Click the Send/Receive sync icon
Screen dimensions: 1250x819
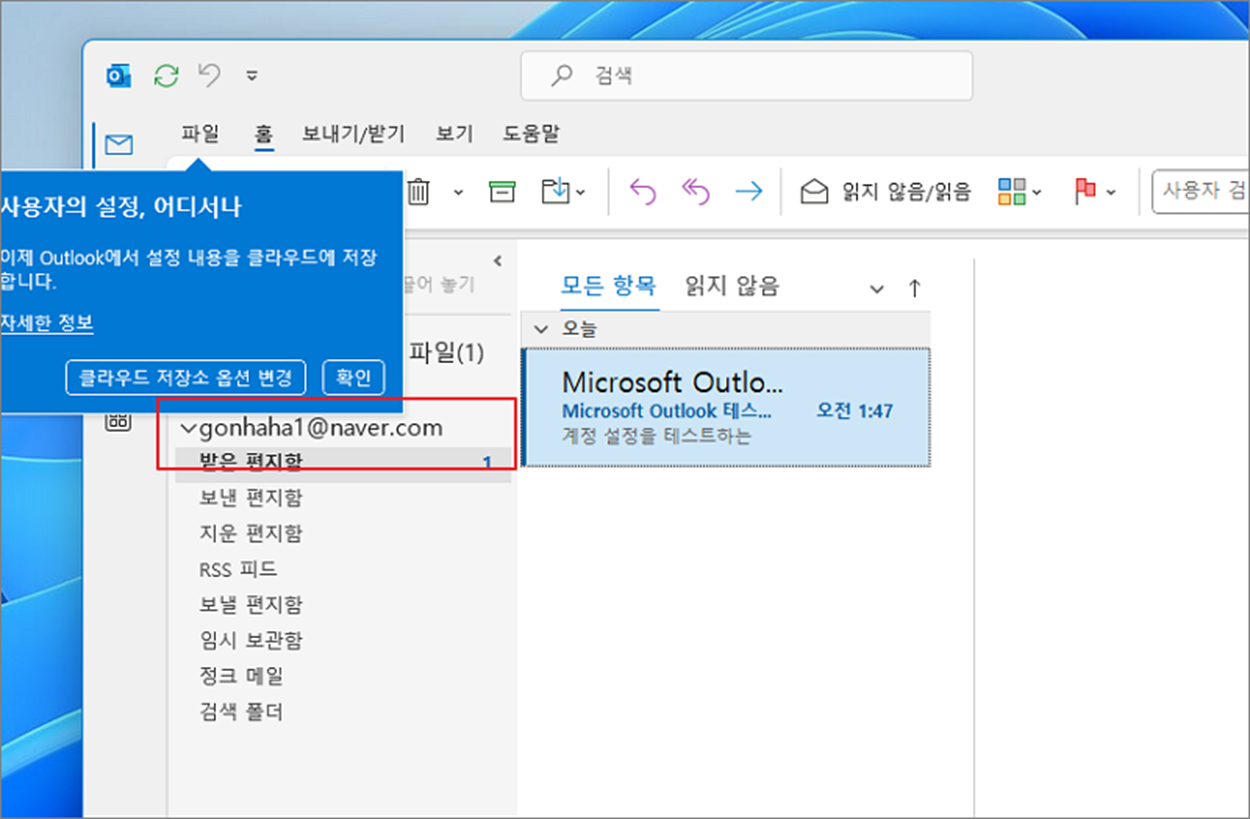[166, 75]
